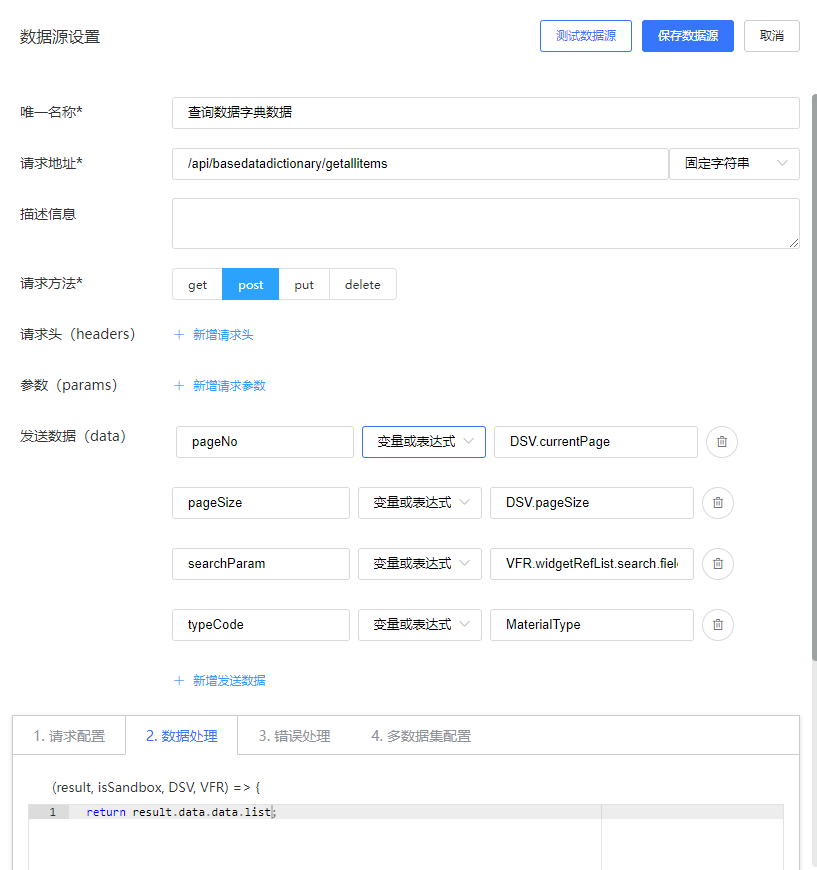Select the get request method
This screenshot has height=870, width=817.
coord(197,285)
